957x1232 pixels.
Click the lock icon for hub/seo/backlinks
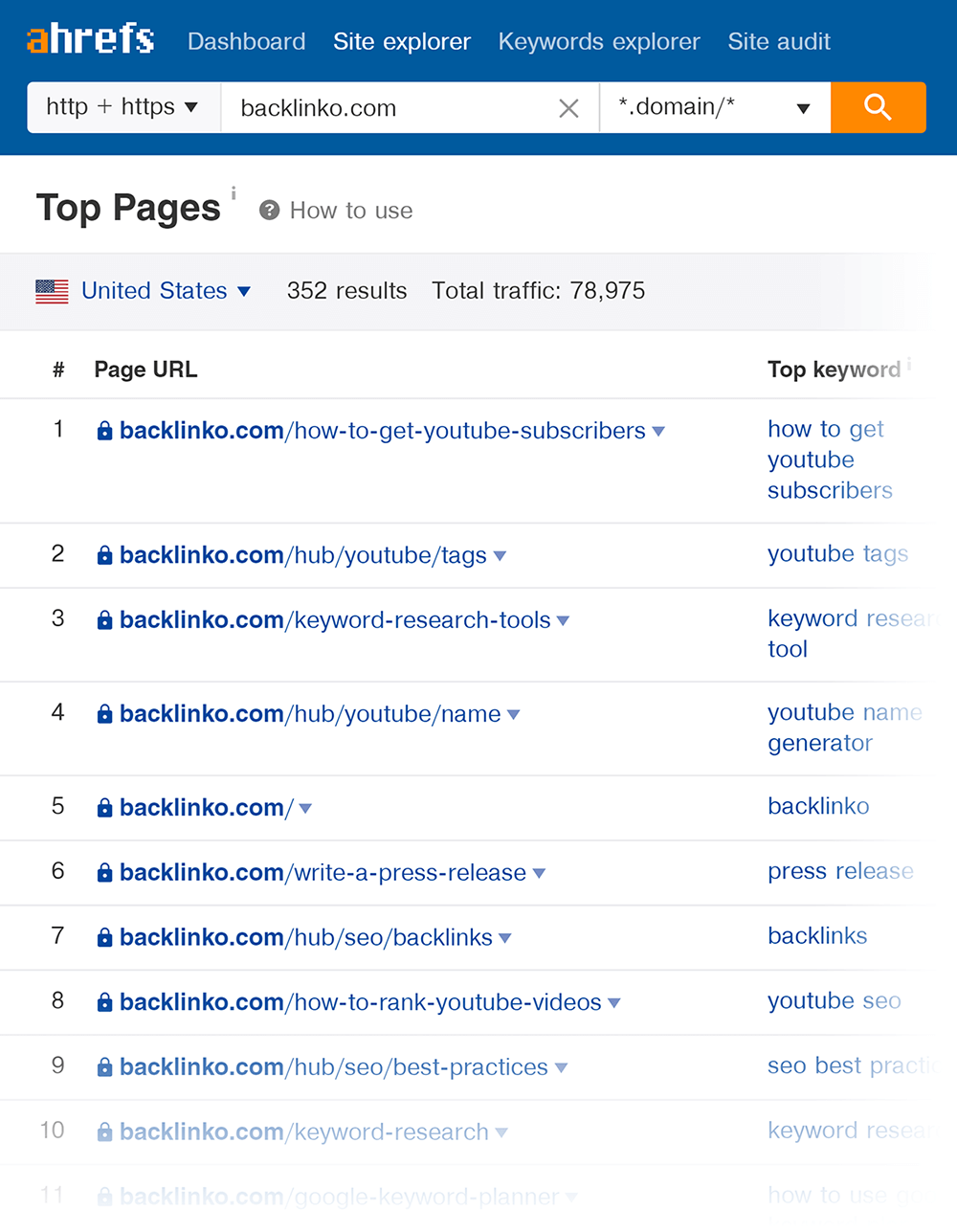pyautogui.click(x=105, y=939)
